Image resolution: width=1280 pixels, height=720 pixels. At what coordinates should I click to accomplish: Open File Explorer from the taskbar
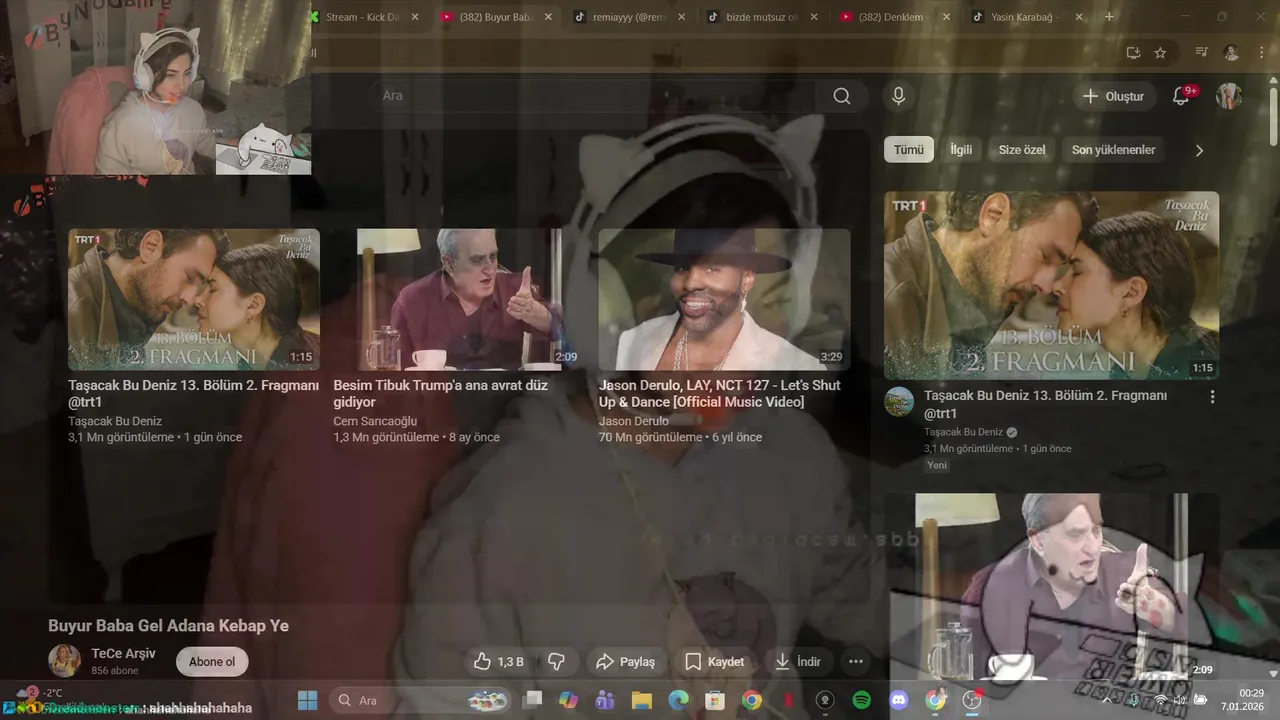click(x=641, y=700)
